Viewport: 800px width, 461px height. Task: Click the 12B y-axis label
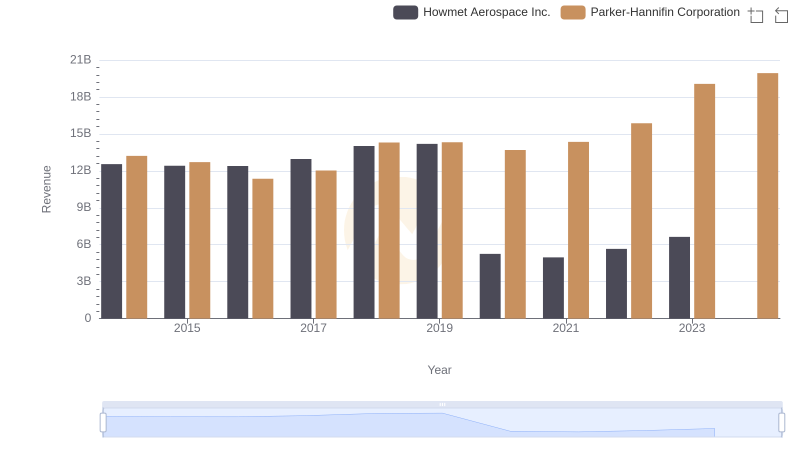[81, 170]
